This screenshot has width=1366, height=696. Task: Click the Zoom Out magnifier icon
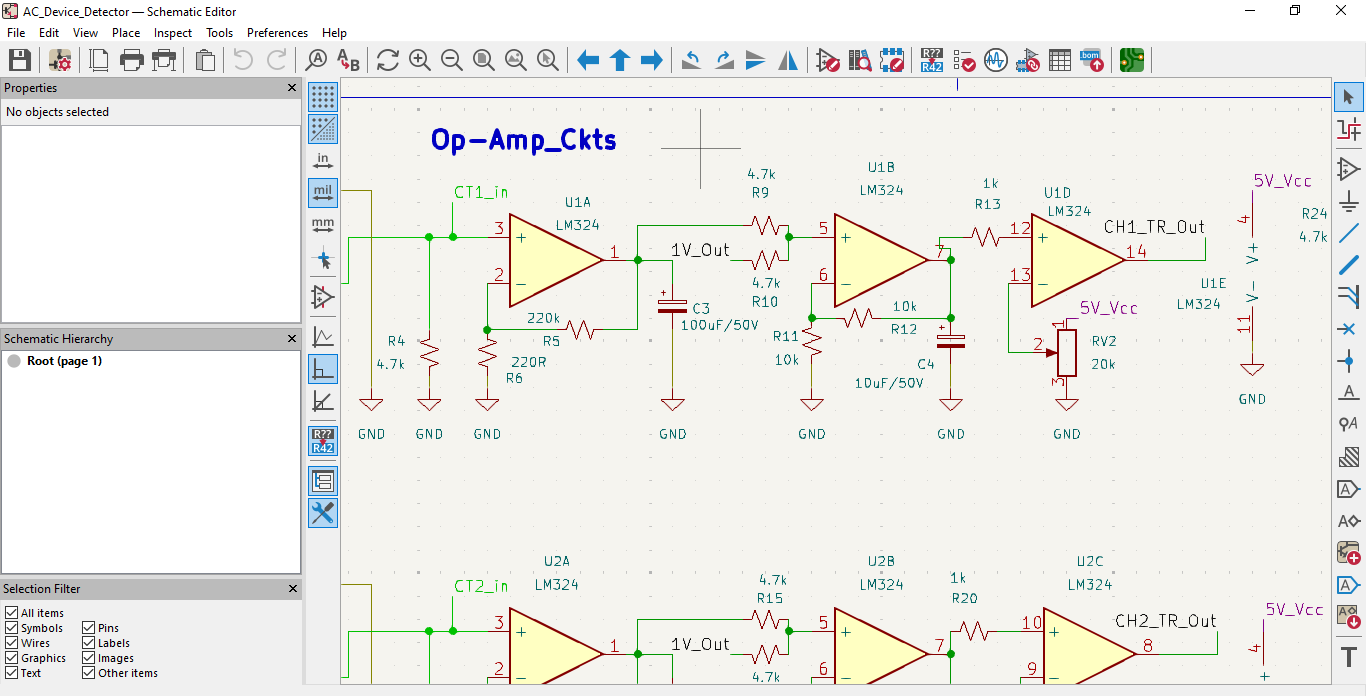(452, 60)
